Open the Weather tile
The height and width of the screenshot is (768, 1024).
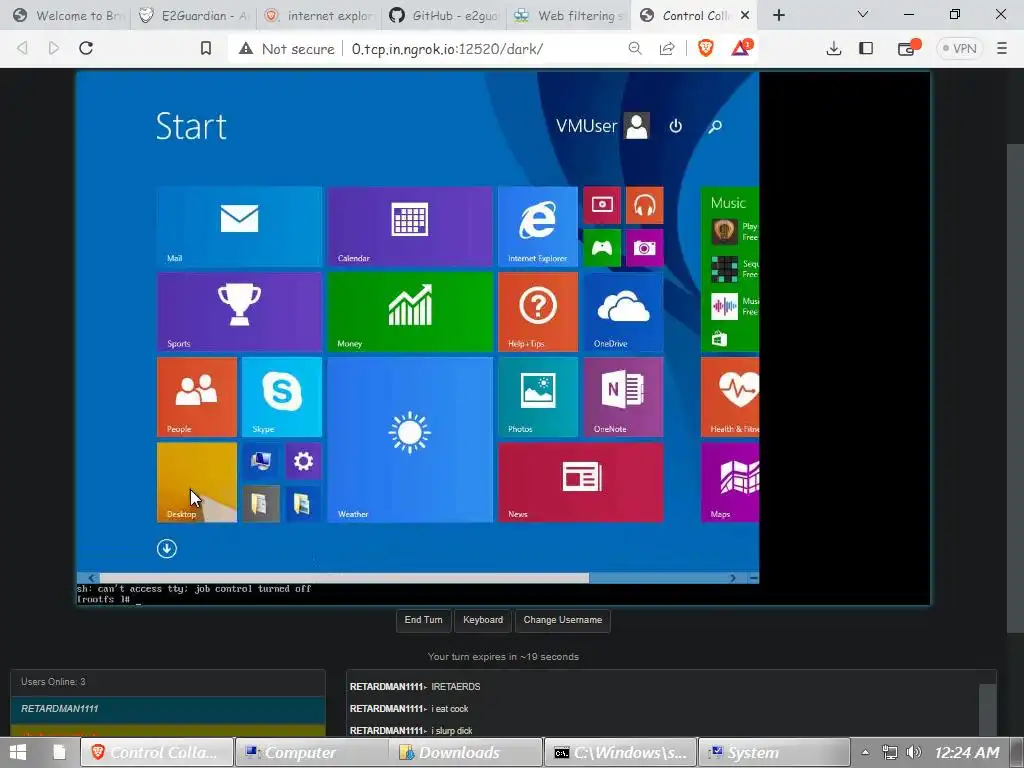click(409, 440)
